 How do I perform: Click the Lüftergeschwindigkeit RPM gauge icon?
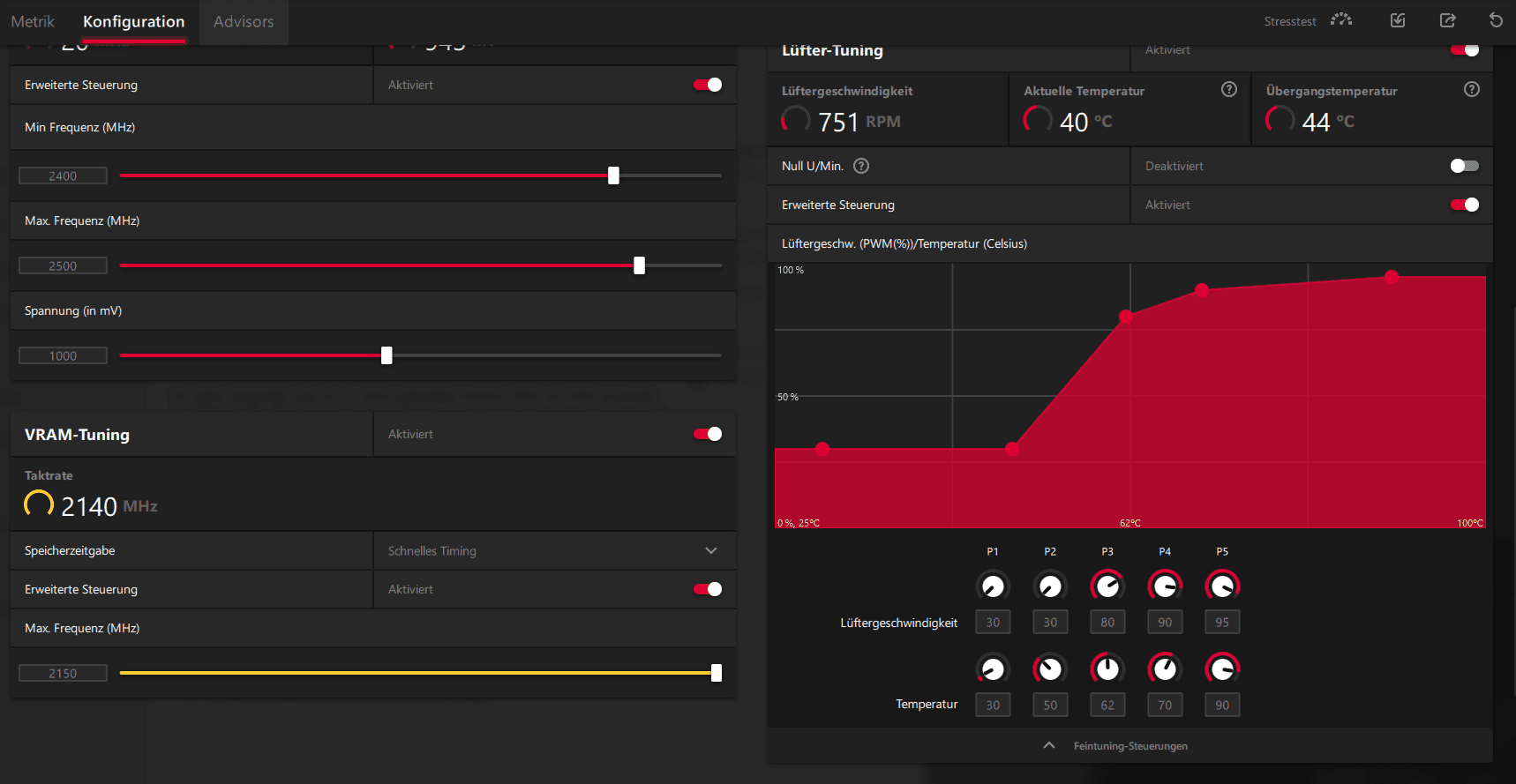pos(796,120)
